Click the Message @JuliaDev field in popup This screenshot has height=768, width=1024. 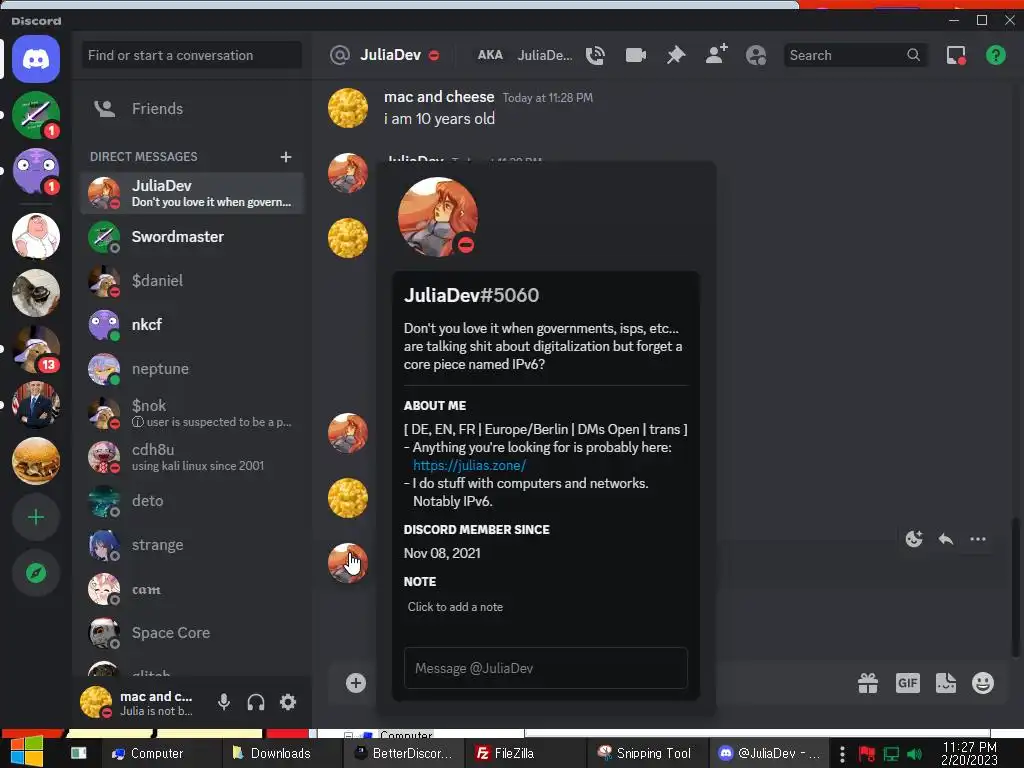click(x=546, y=668)
